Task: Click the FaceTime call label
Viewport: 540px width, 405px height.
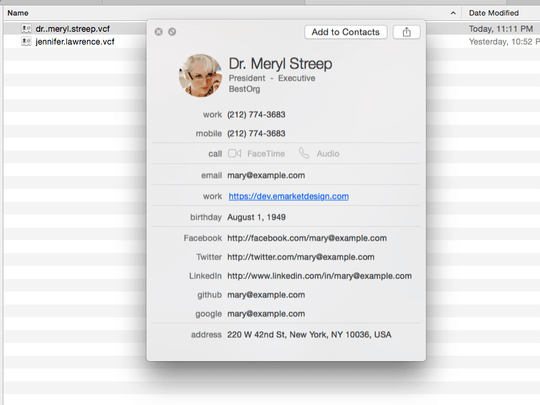Action: pos(266,154)
